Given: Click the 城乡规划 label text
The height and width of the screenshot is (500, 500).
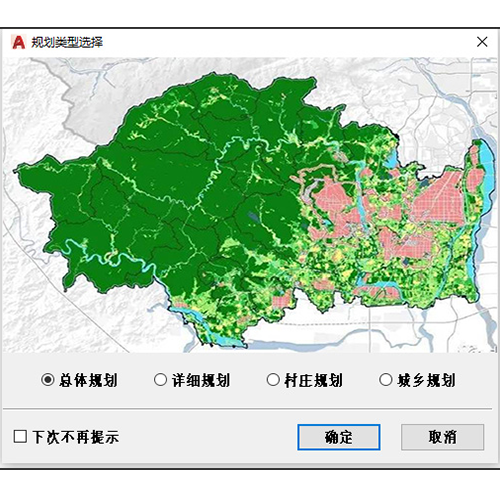Looking at the screenshot, I should [x=426, y=380].
